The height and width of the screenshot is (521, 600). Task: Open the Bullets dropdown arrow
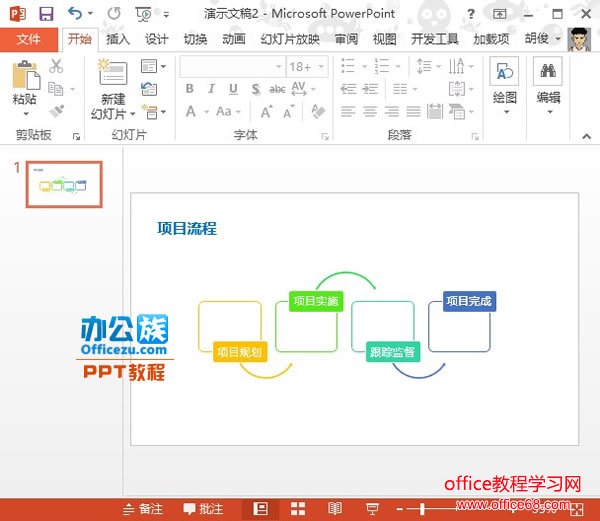[364, 67]
